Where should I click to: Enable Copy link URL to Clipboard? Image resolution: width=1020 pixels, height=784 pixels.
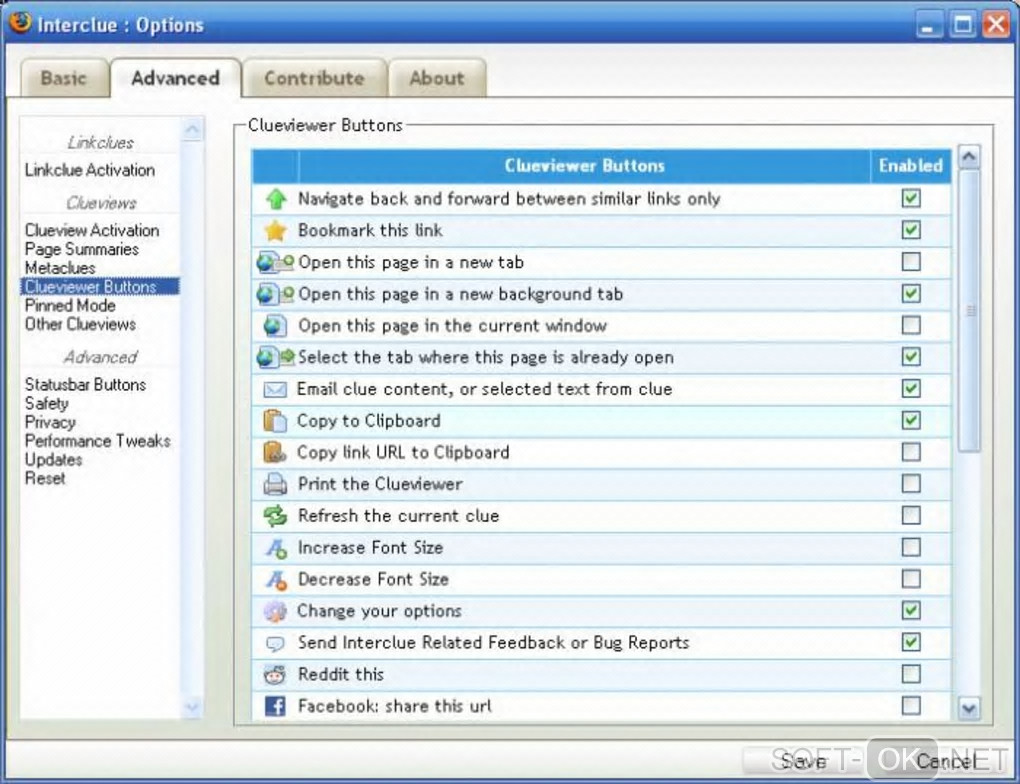coord(911,452)
